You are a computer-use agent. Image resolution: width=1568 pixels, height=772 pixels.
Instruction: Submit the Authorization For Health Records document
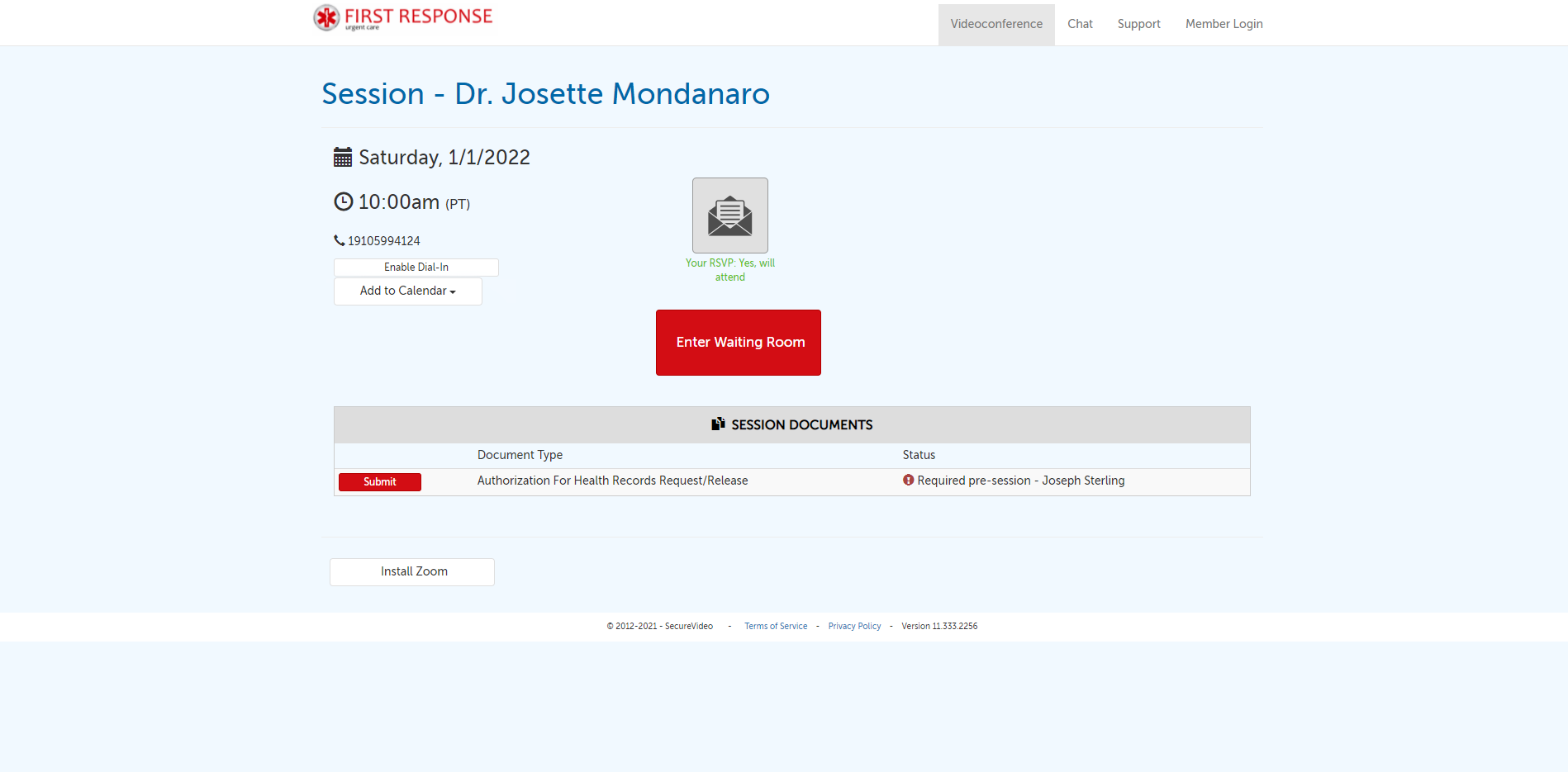(379, 481)
